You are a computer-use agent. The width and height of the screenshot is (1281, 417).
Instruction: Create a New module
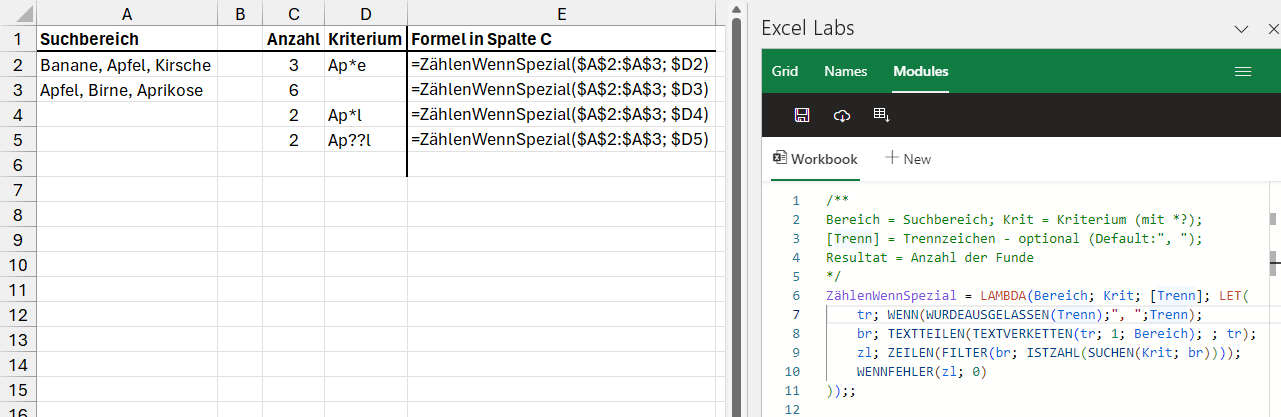click(x=908, y=159)
